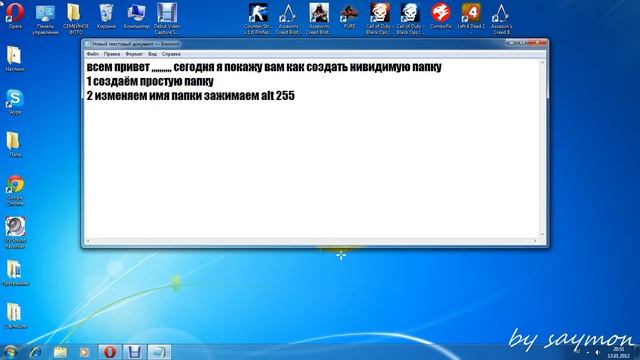
Task: Click the horizontal scrollbar left arrow in Notepad
Action: click(88, 241)
